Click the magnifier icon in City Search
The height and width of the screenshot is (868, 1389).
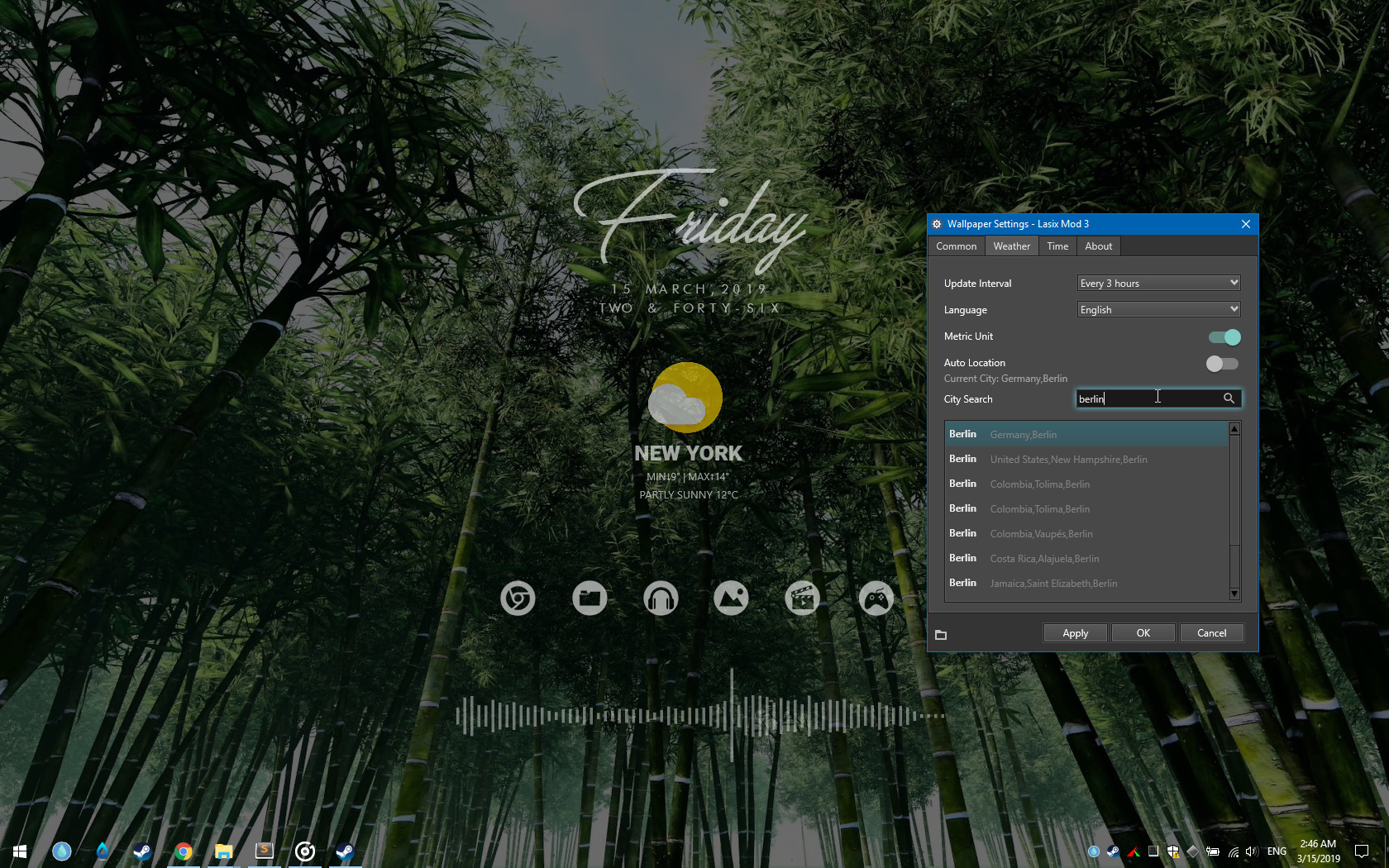[1229, 398]
